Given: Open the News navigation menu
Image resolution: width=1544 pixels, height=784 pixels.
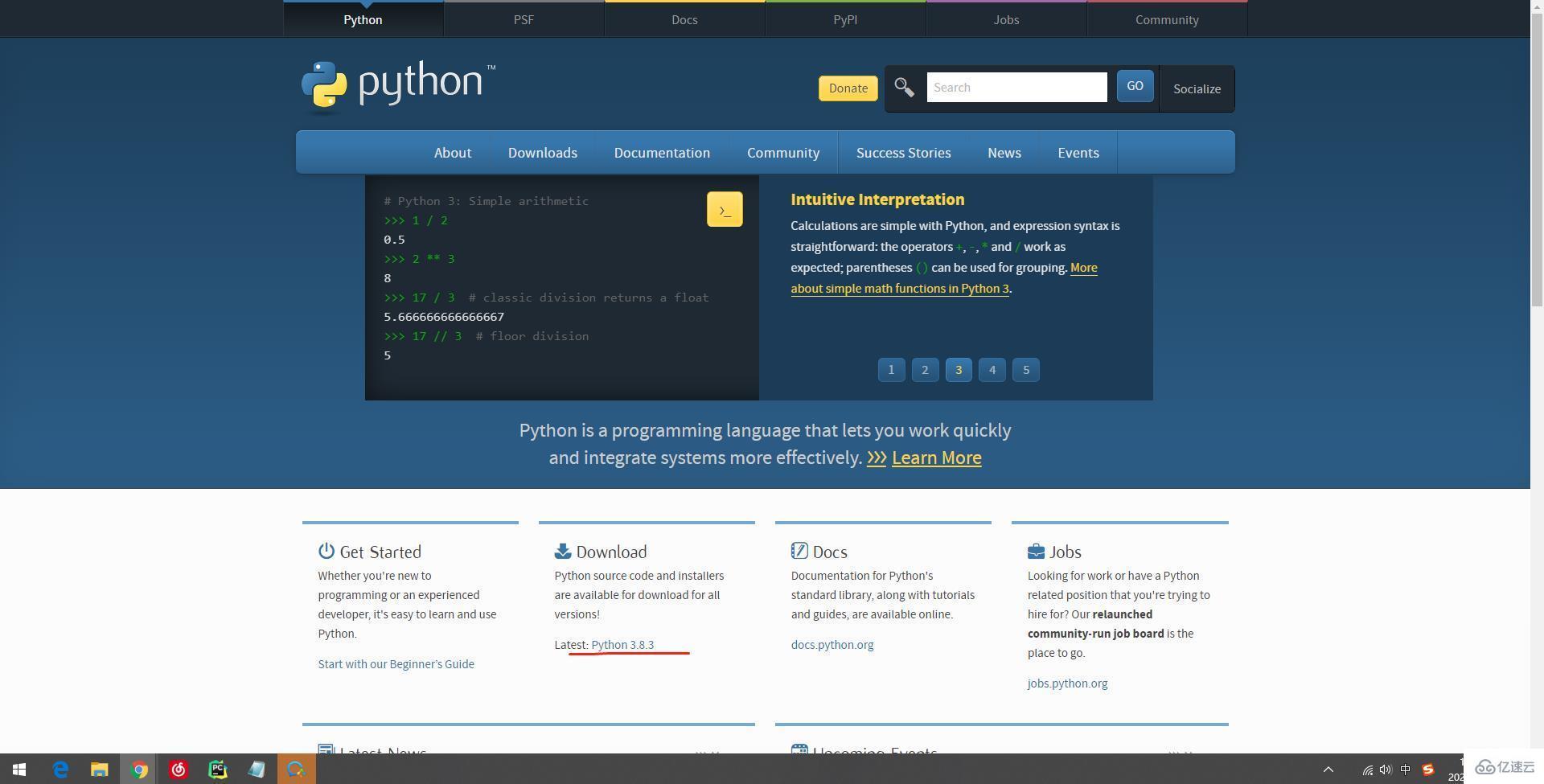Looking at the screenshot, I should tap(1004, 152).
